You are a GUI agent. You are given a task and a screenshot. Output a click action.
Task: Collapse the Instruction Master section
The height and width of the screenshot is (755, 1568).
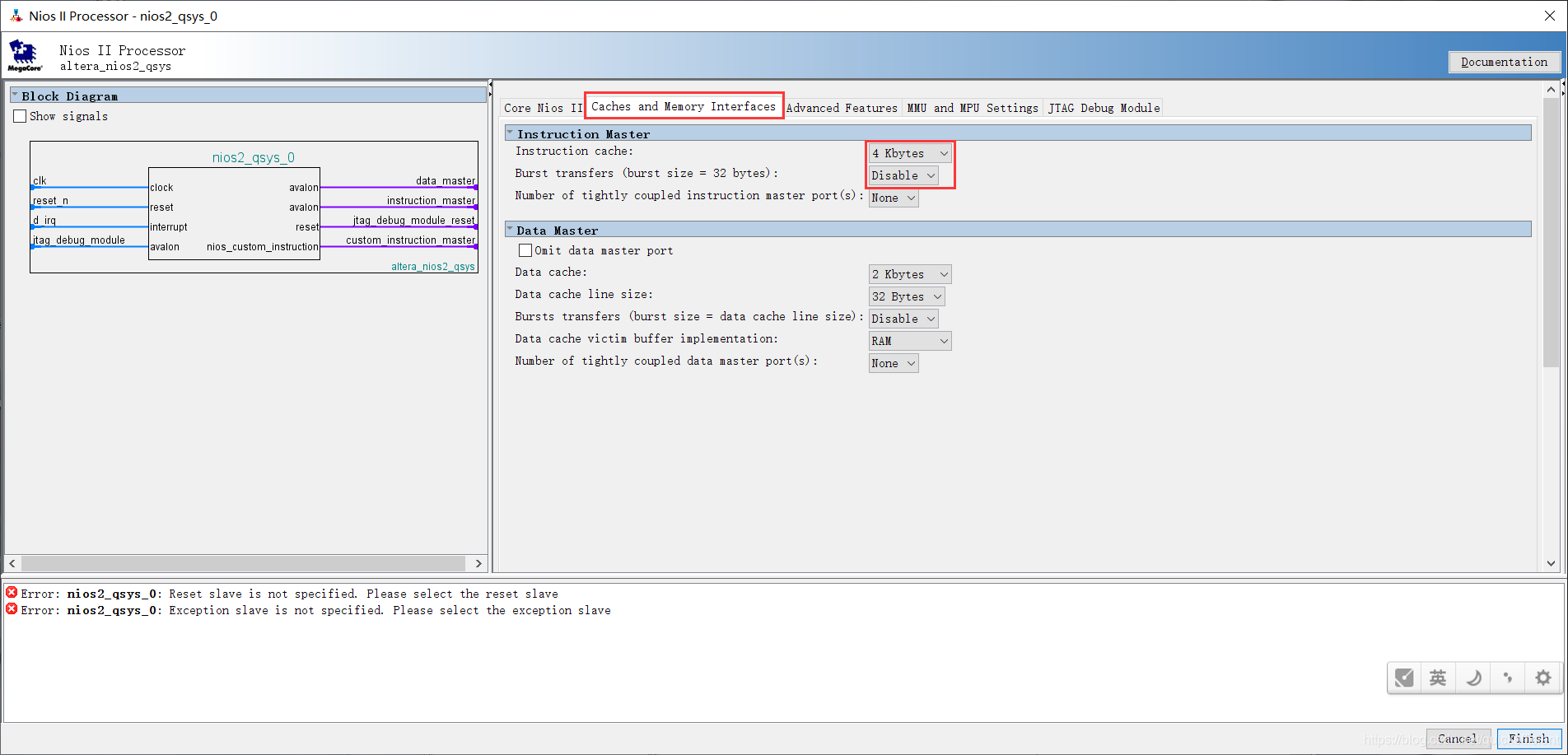tap(510, 133)
